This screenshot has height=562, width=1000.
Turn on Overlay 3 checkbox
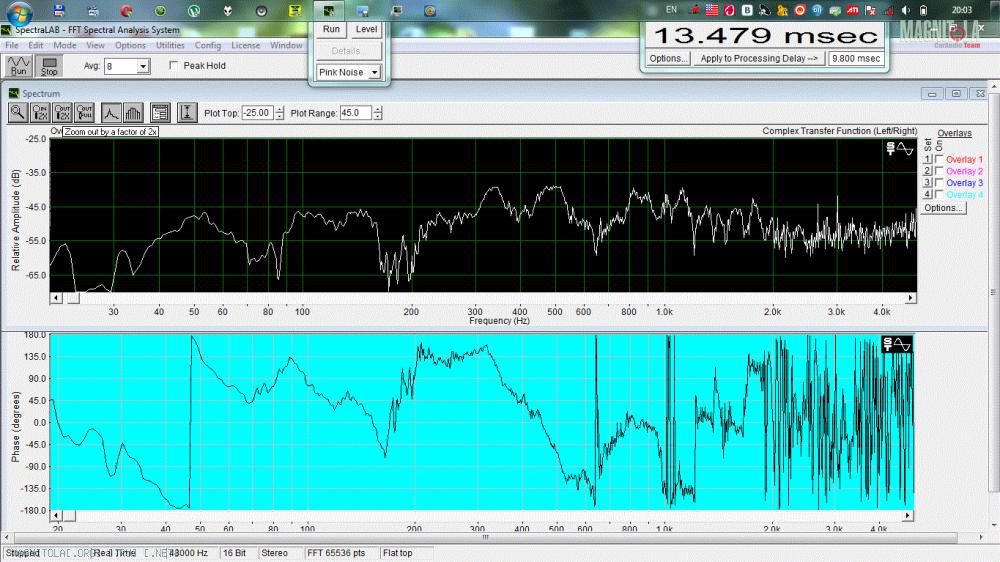(939, 182)
